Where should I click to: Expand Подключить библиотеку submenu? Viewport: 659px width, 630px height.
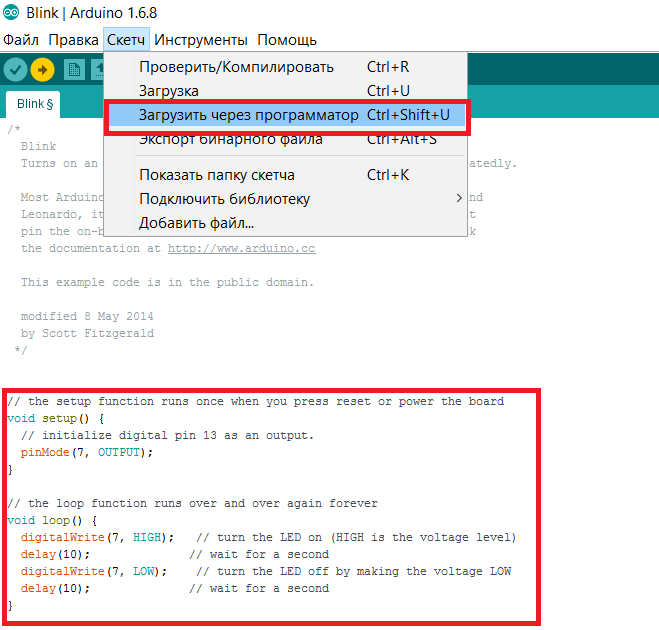285,199
